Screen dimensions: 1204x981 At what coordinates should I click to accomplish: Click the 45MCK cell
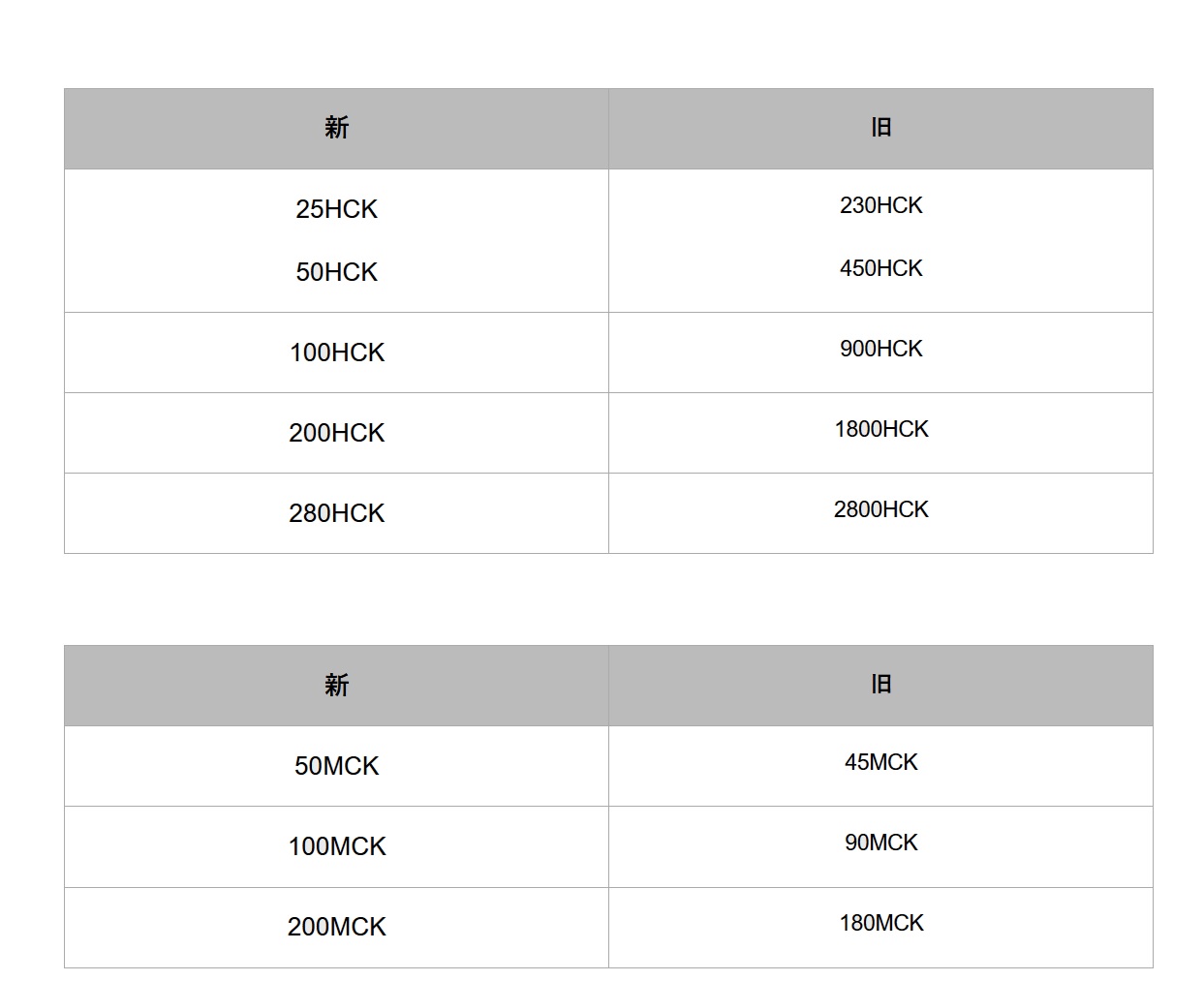click(880, 766)
